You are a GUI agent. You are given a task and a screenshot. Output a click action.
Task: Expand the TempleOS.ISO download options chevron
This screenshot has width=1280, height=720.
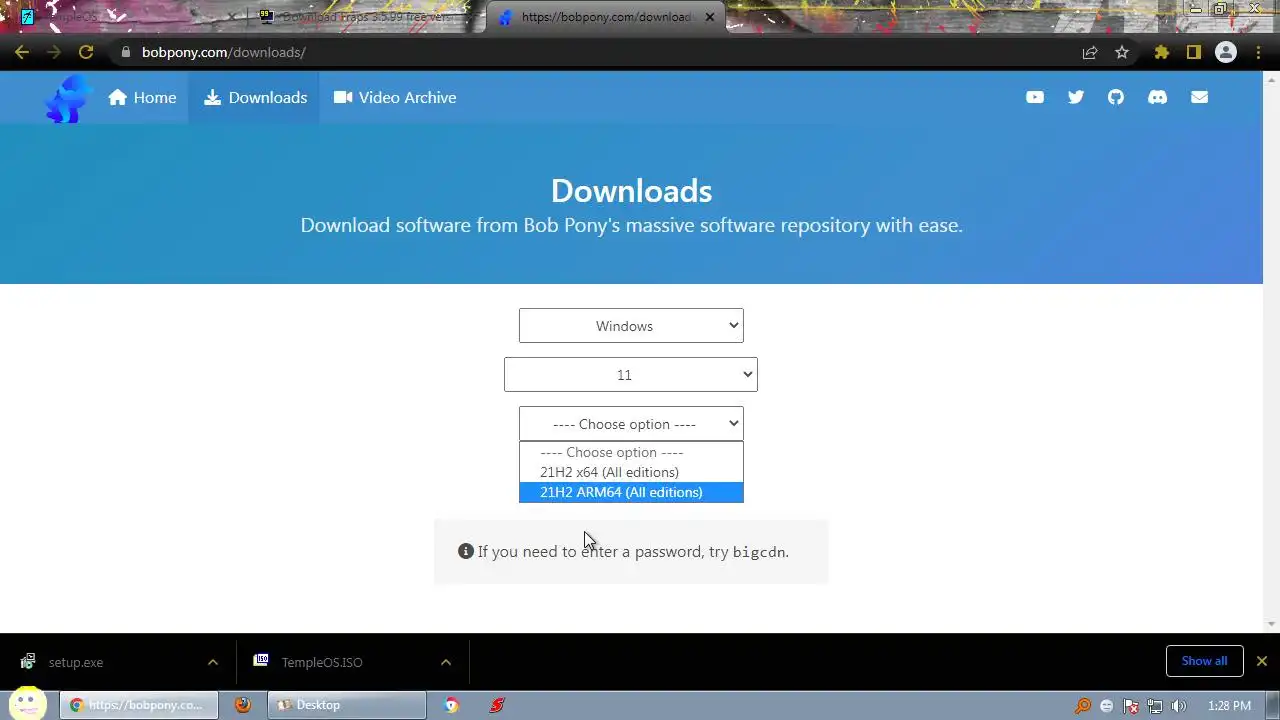pos(446,662)
